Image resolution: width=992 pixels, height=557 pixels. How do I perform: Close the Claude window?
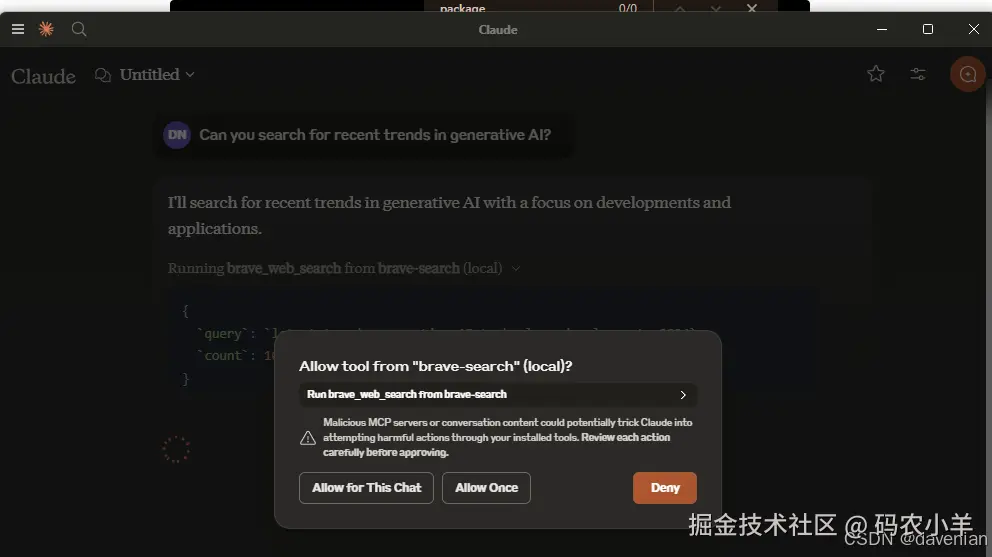point(974,29)
